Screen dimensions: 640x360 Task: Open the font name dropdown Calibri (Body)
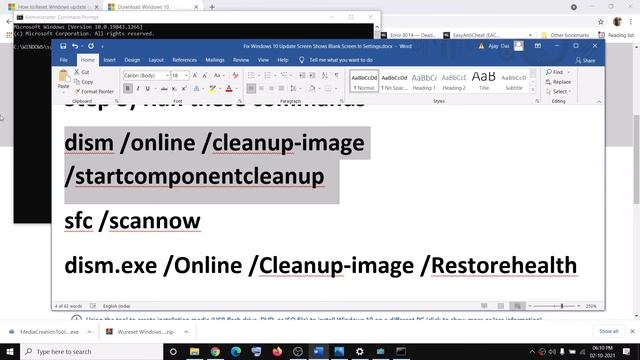(x=167, y=76)
